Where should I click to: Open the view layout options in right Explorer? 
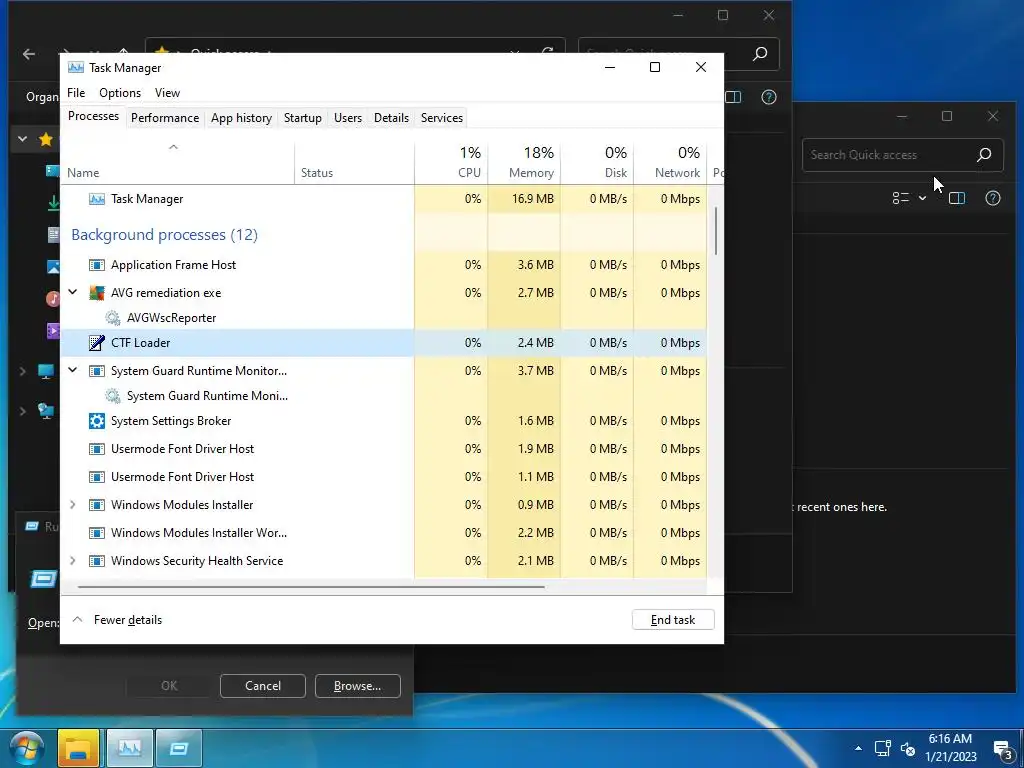[908, 198]
